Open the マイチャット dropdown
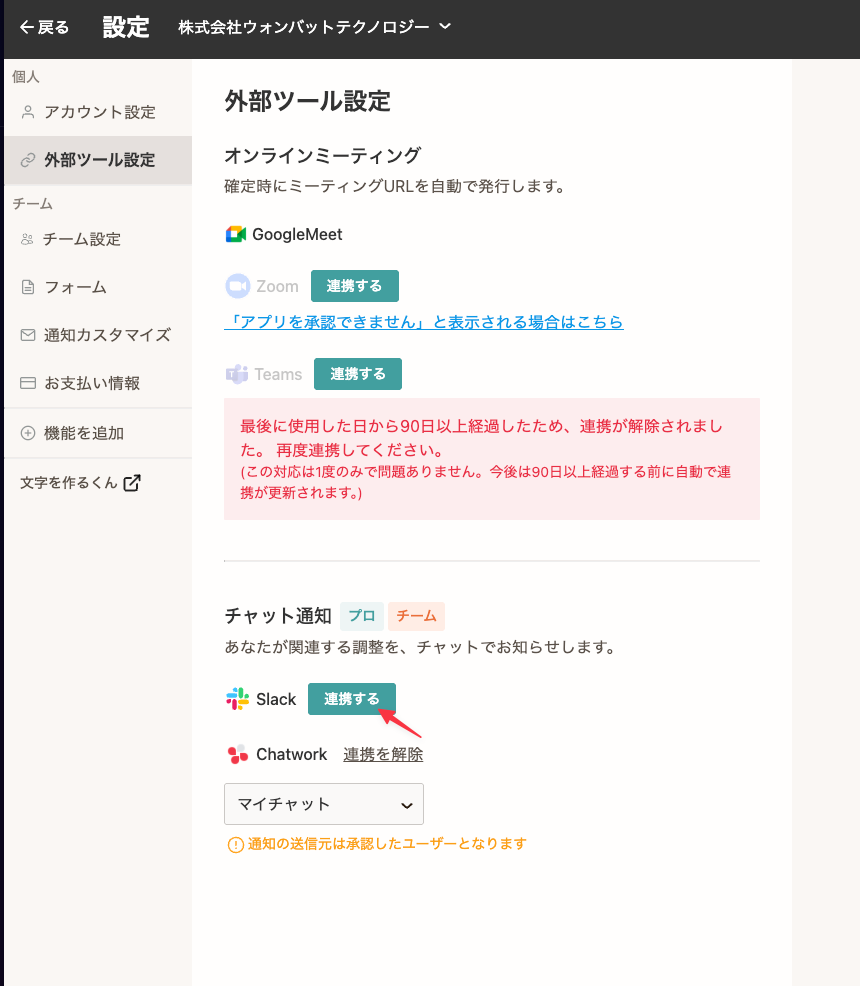Viewport: 860px width, 986px height. click(x=324, y=804)
